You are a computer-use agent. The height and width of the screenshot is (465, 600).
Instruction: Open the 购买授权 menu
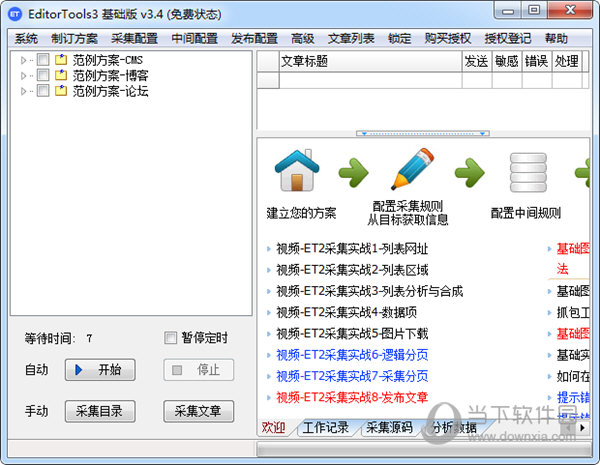tap(448, 39)
